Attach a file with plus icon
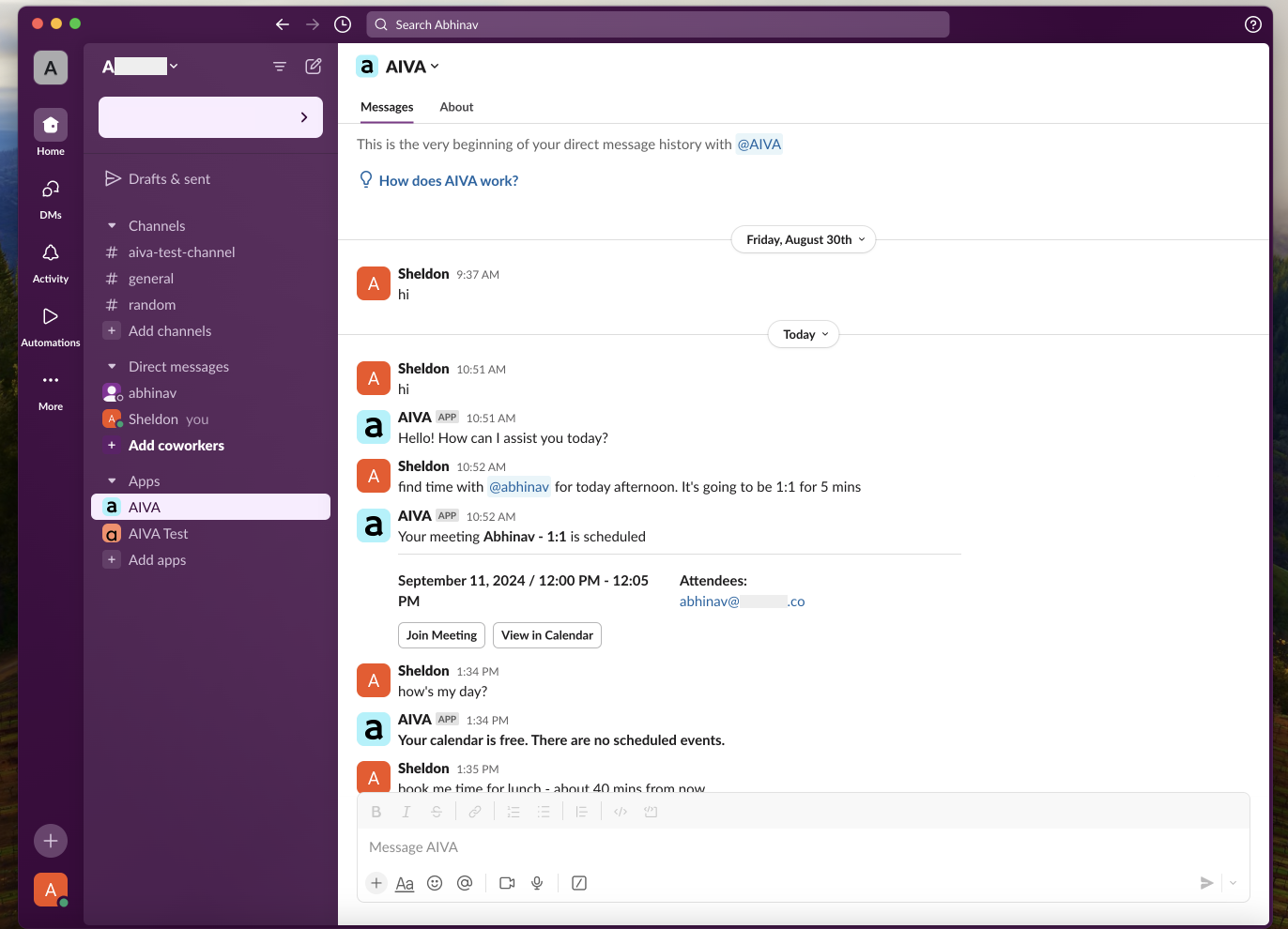 coord(376,883)
